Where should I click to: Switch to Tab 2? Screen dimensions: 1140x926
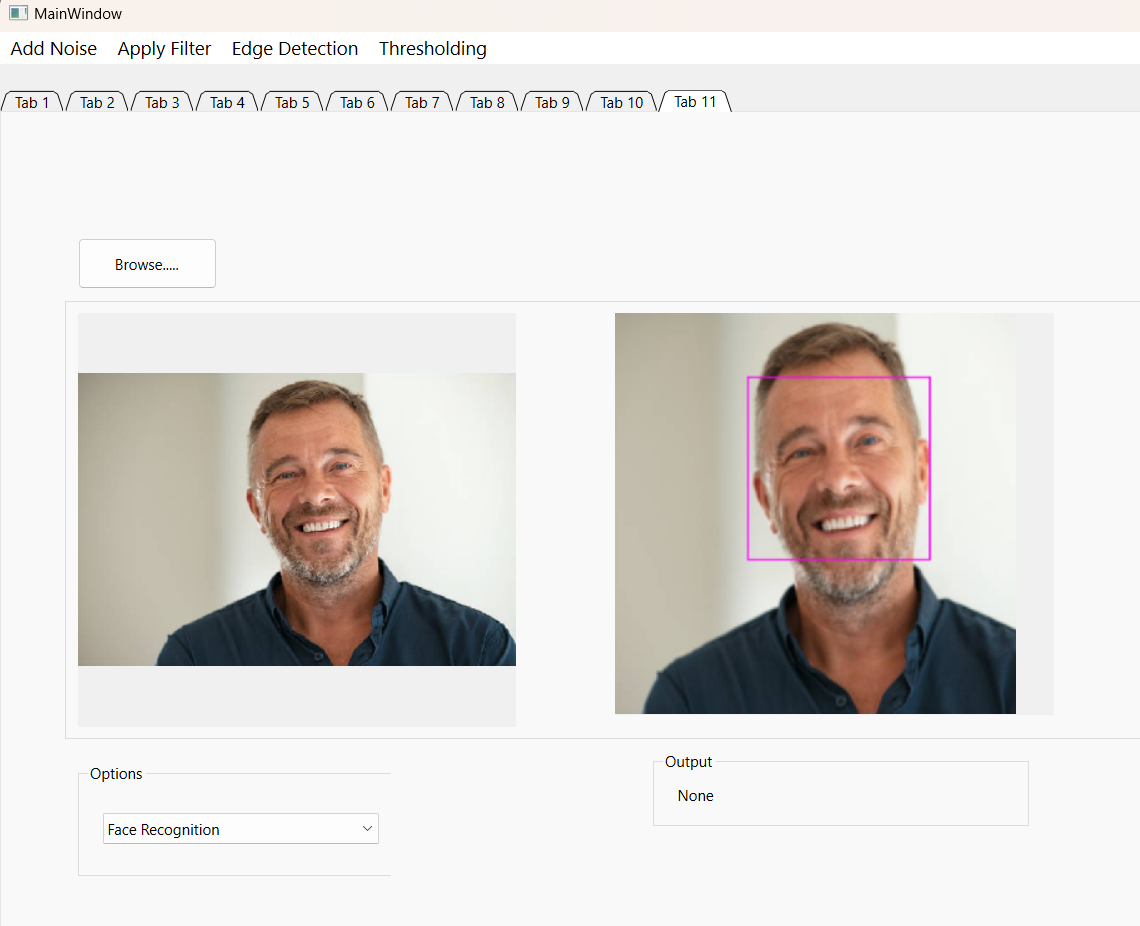point(96,102)
